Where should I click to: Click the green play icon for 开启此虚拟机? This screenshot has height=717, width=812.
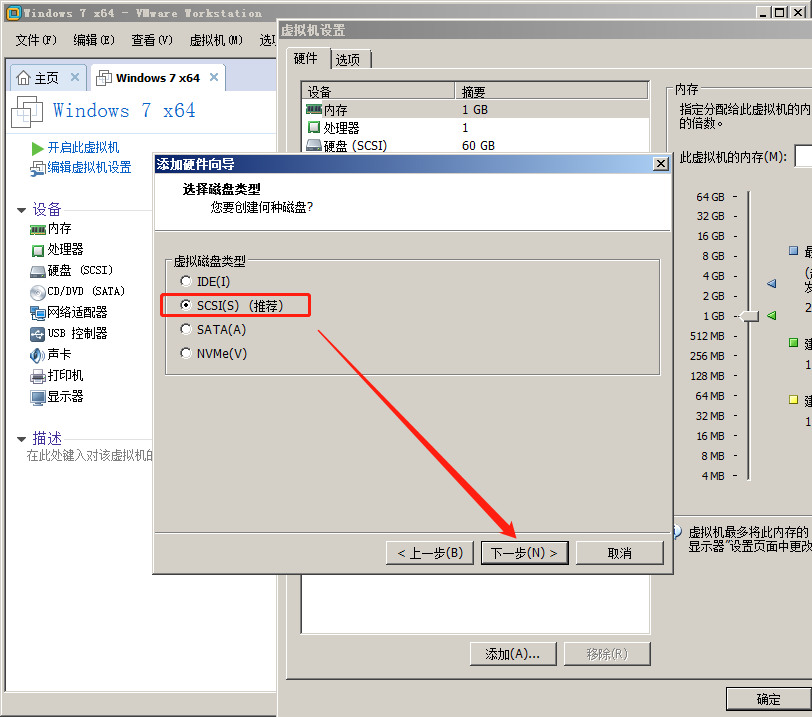pyautogui.click(x=37, y=149)
